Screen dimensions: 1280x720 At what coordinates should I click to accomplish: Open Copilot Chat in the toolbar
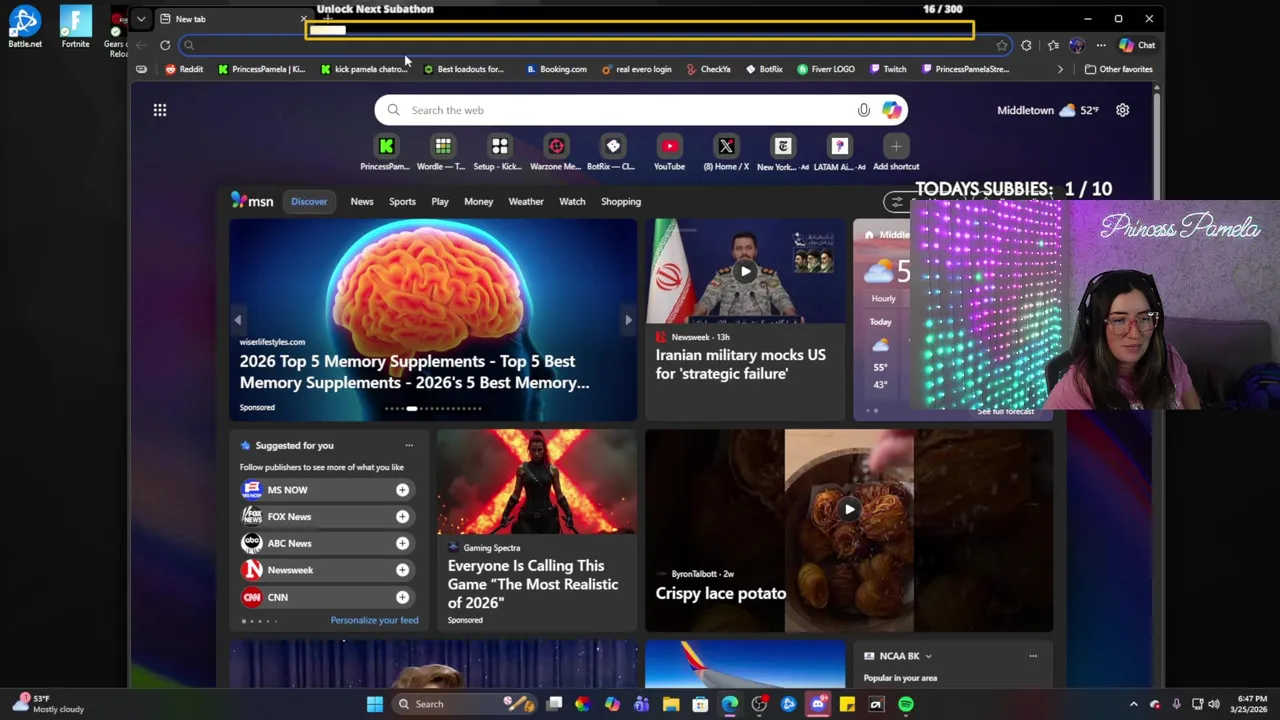pyautogui.click(x=1137, y=45)
